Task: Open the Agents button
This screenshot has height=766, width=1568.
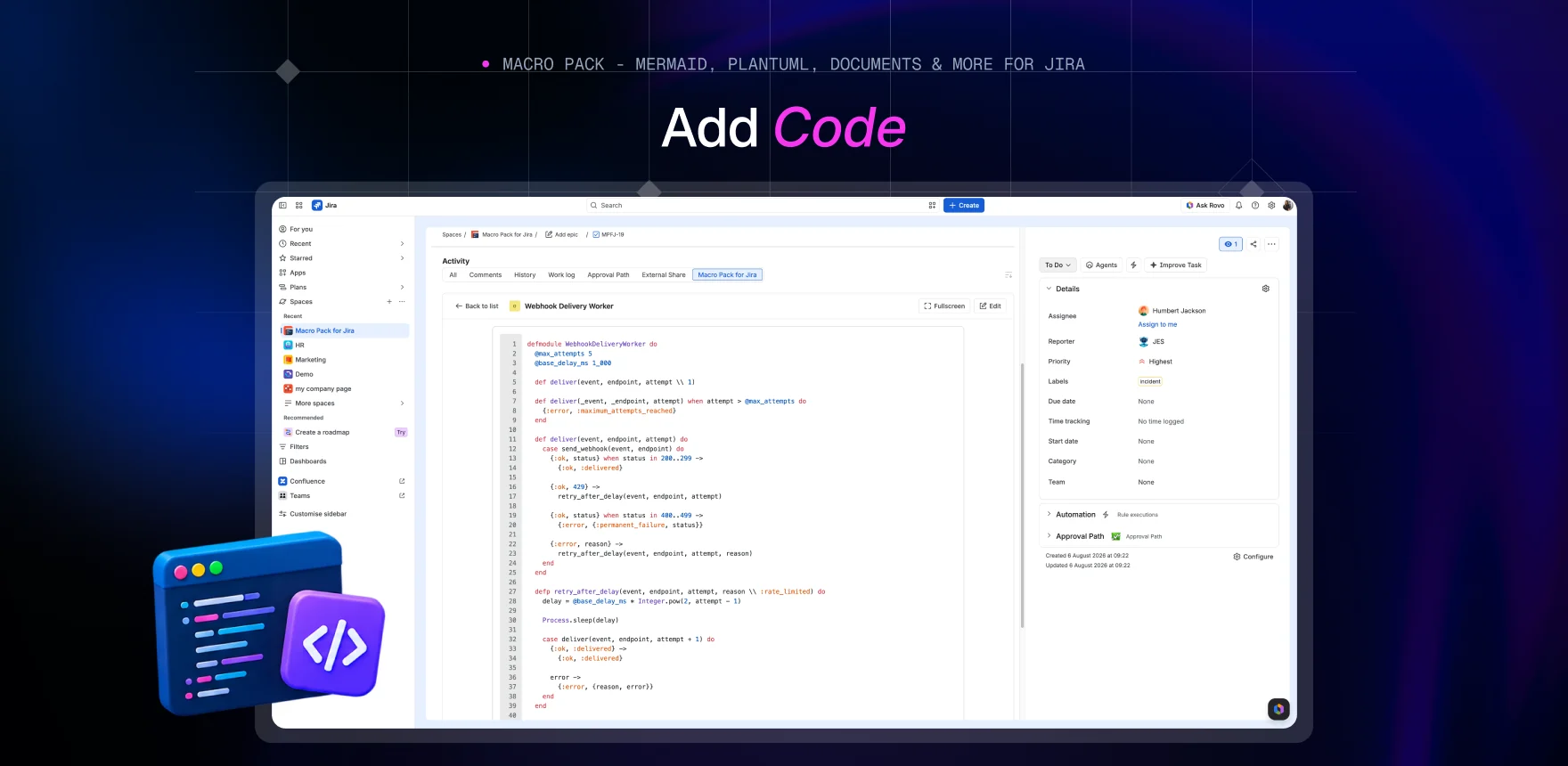Action: pos(1102,265)
